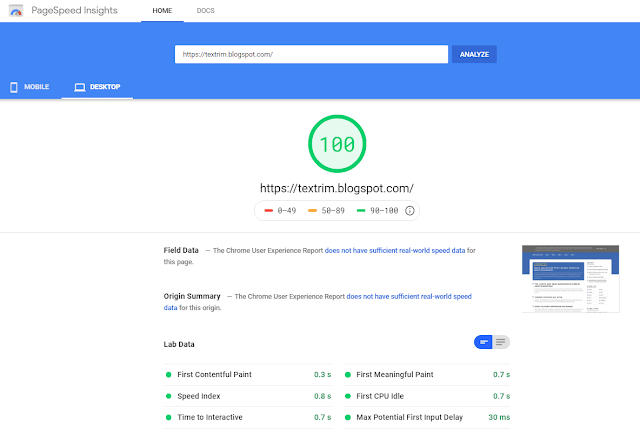
Task: Click the 0.8 s Speed Index value
Action: click(x=322, y=396)
